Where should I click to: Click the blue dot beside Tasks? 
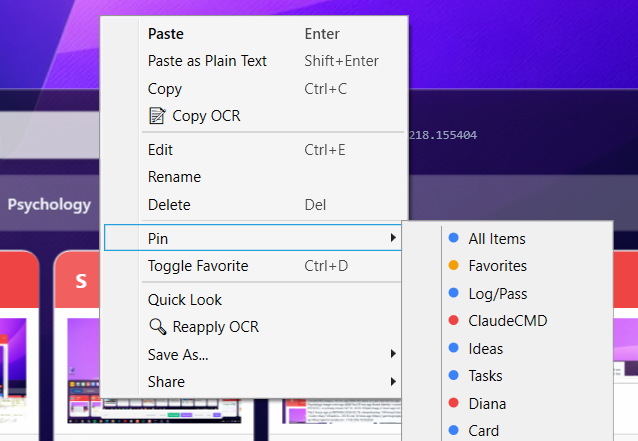point(453,376)
